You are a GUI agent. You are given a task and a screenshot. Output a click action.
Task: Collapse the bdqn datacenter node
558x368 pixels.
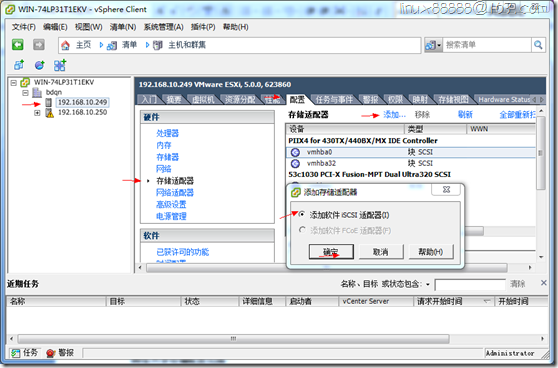(x=25, y=93)
